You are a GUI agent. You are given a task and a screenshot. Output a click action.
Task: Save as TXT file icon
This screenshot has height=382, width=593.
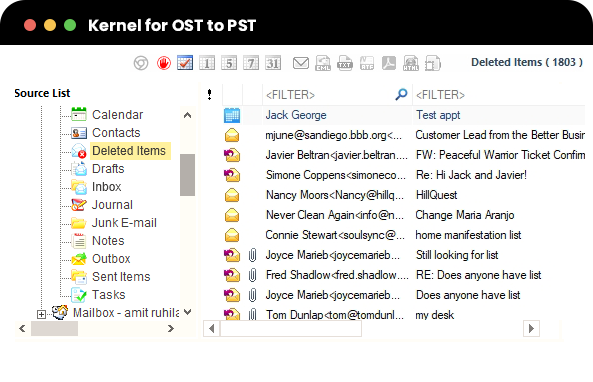345,63
